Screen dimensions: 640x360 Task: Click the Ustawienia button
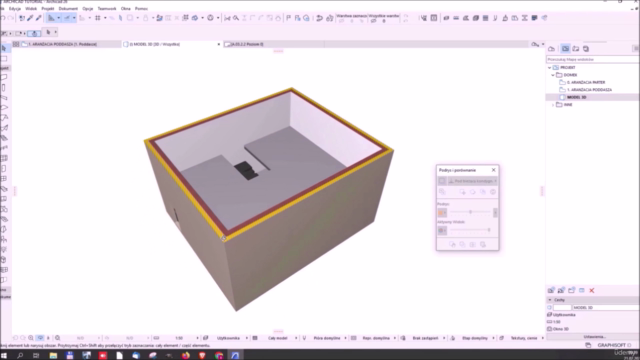594,337
